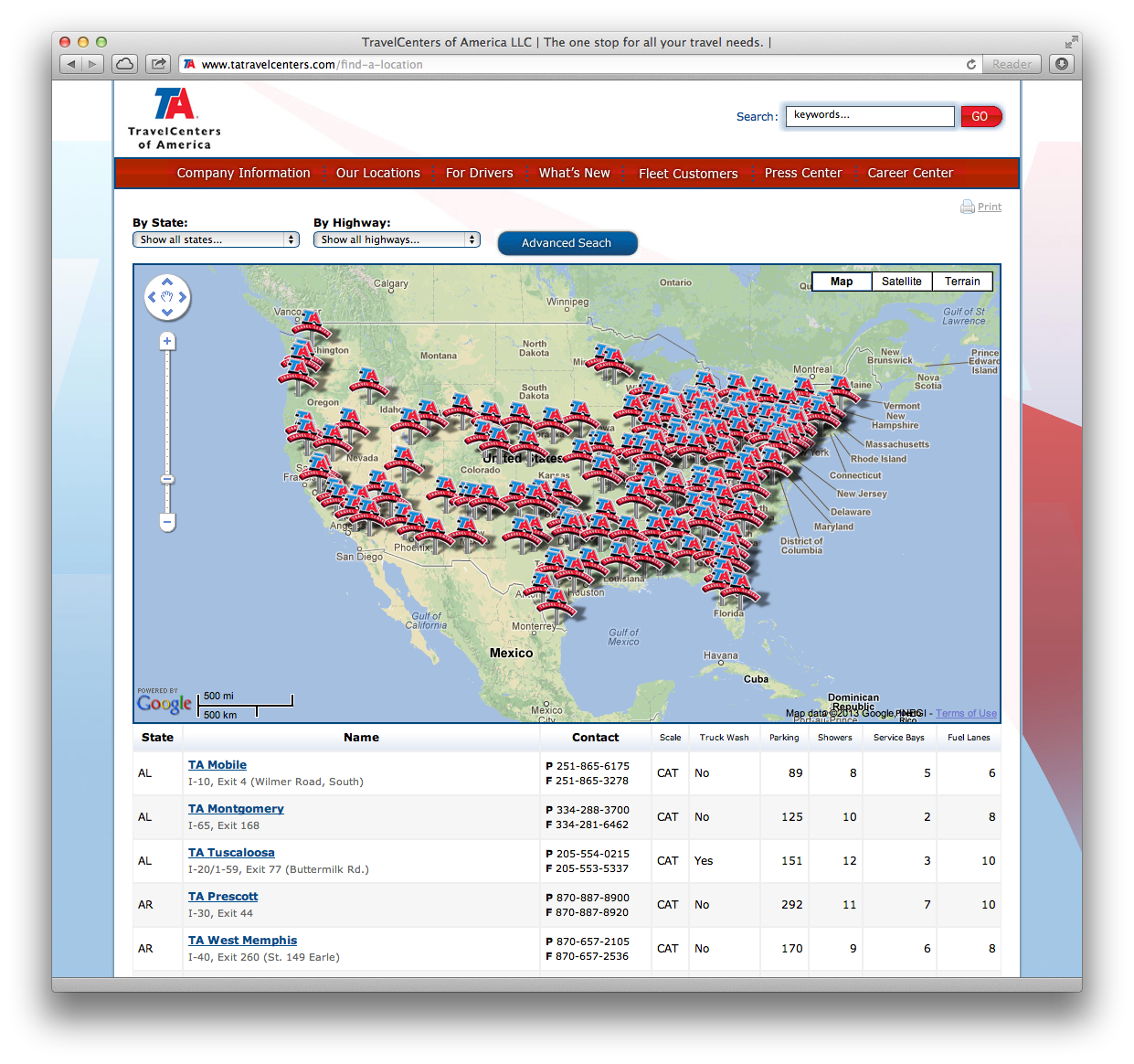
Task: Click the Service Bays column header
Action: coord(898,738)
